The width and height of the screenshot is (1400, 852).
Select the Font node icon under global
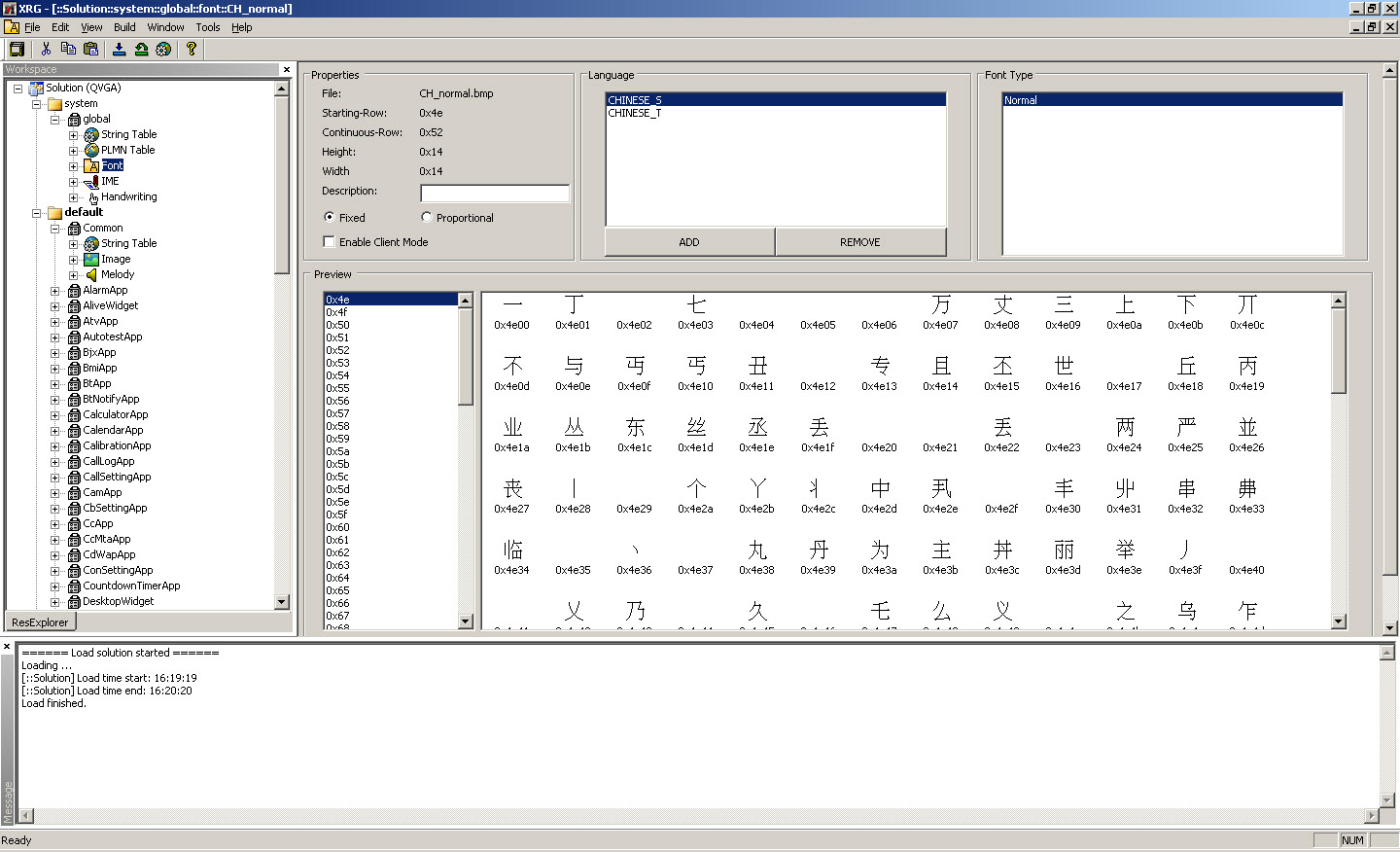(91, 165)
